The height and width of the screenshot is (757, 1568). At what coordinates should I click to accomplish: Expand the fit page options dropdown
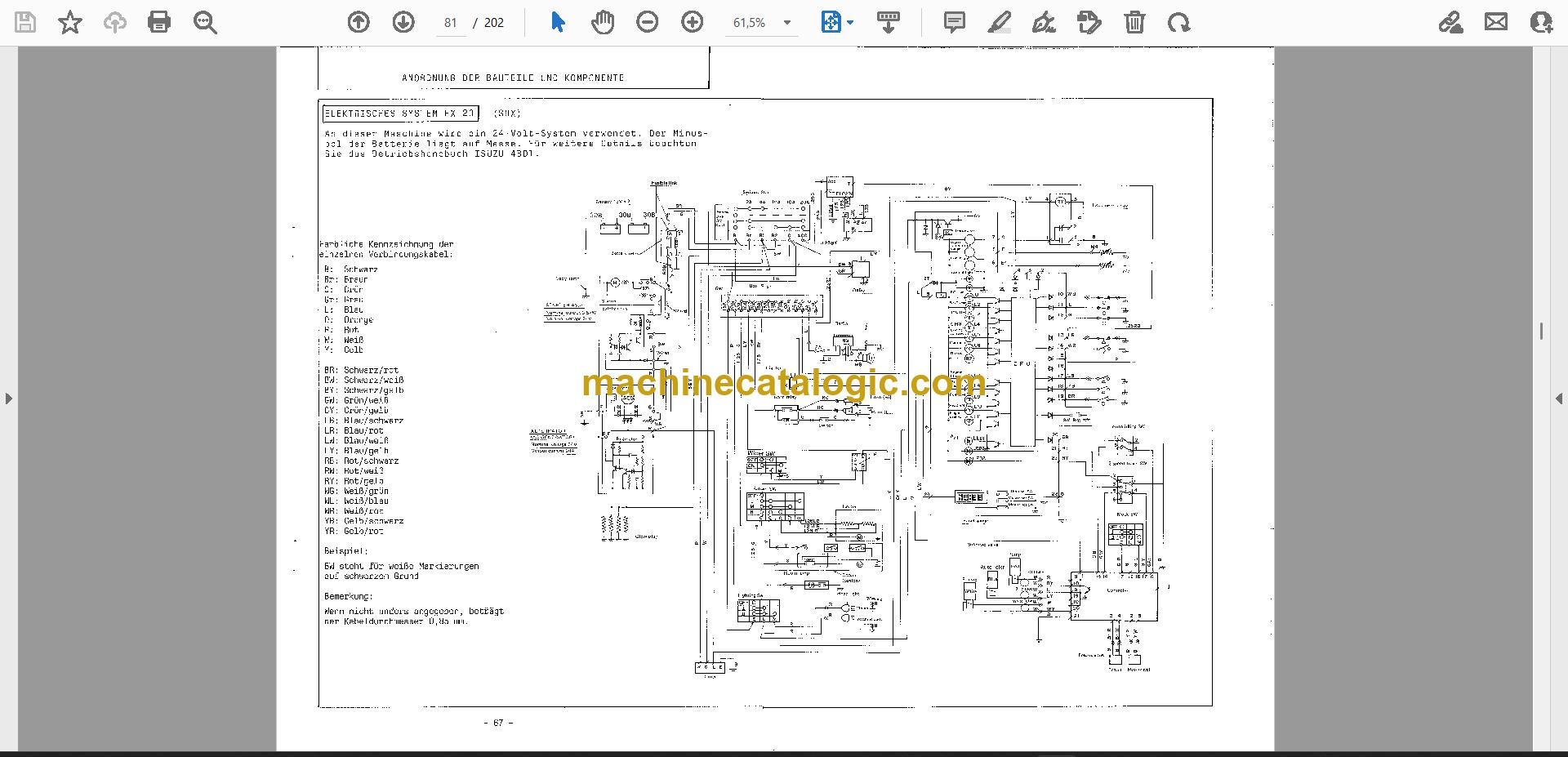pyautogui.click(x=837, y=22)
